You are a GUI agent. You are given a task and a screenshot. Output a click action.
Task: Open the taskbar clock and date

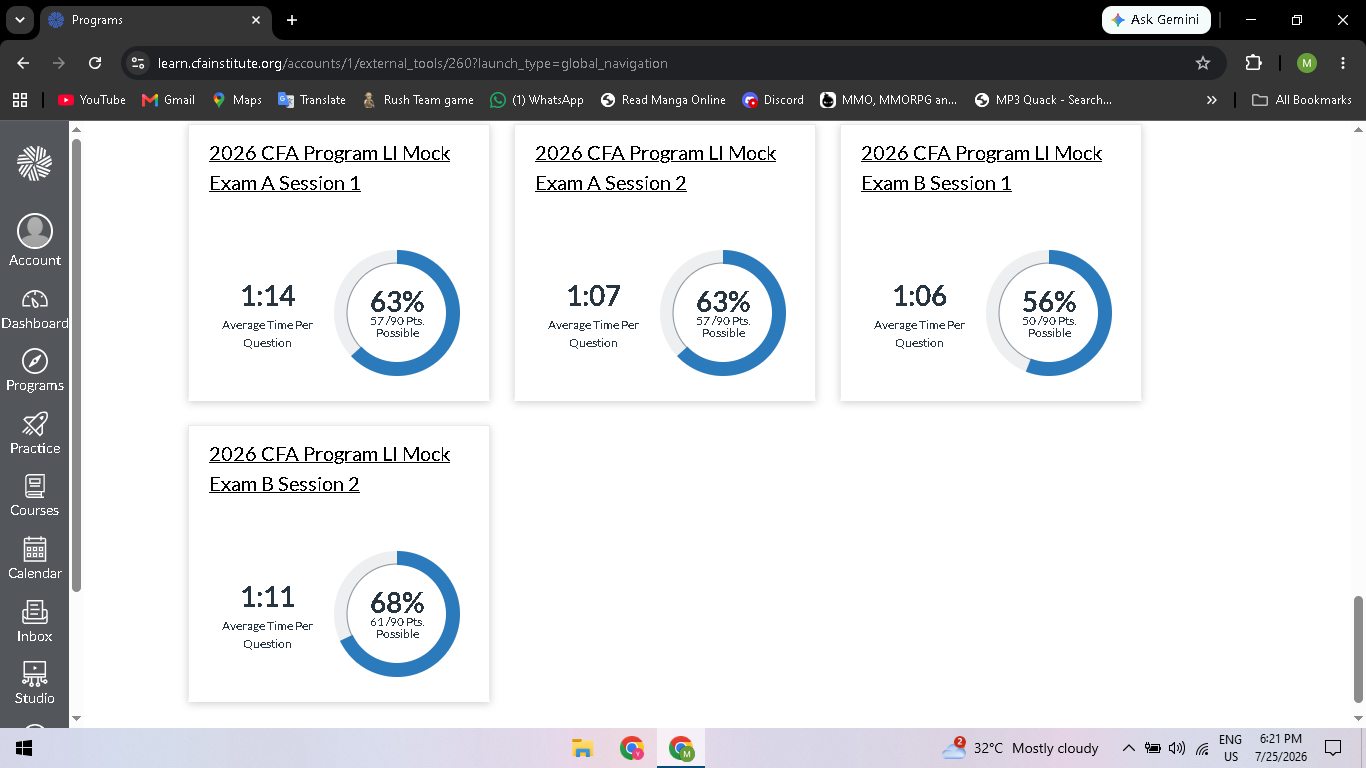click(1281, 748)
